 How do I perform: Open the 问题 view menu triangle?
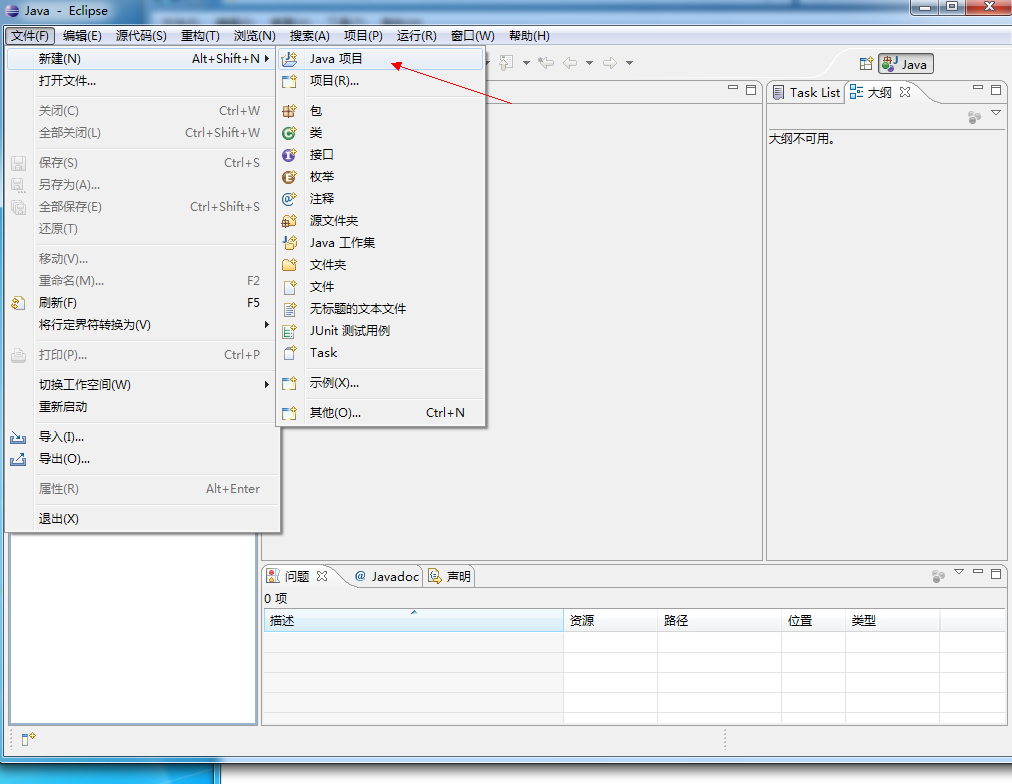click(959, 572)
